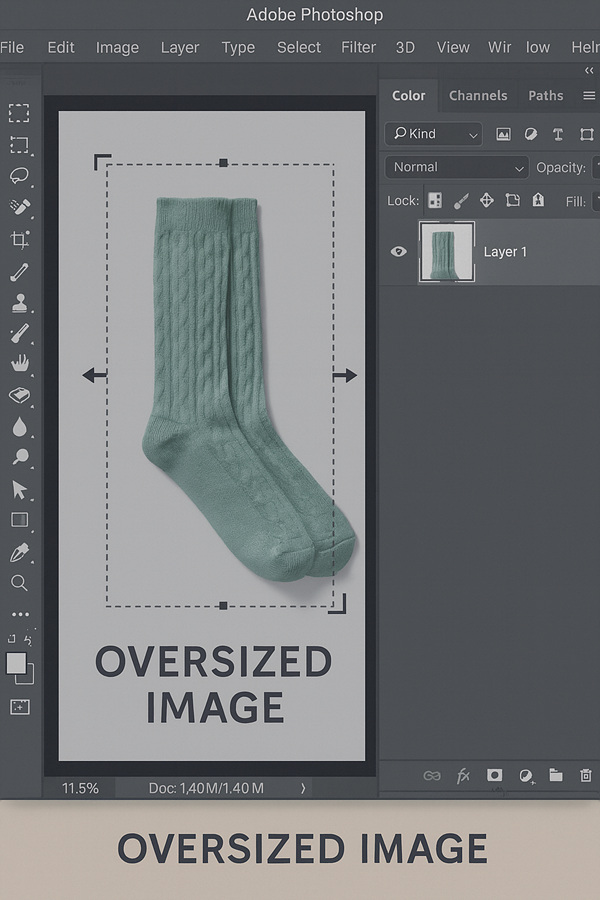Open the File menu
This screenshot has height=900, width=600.
point(12,47)
